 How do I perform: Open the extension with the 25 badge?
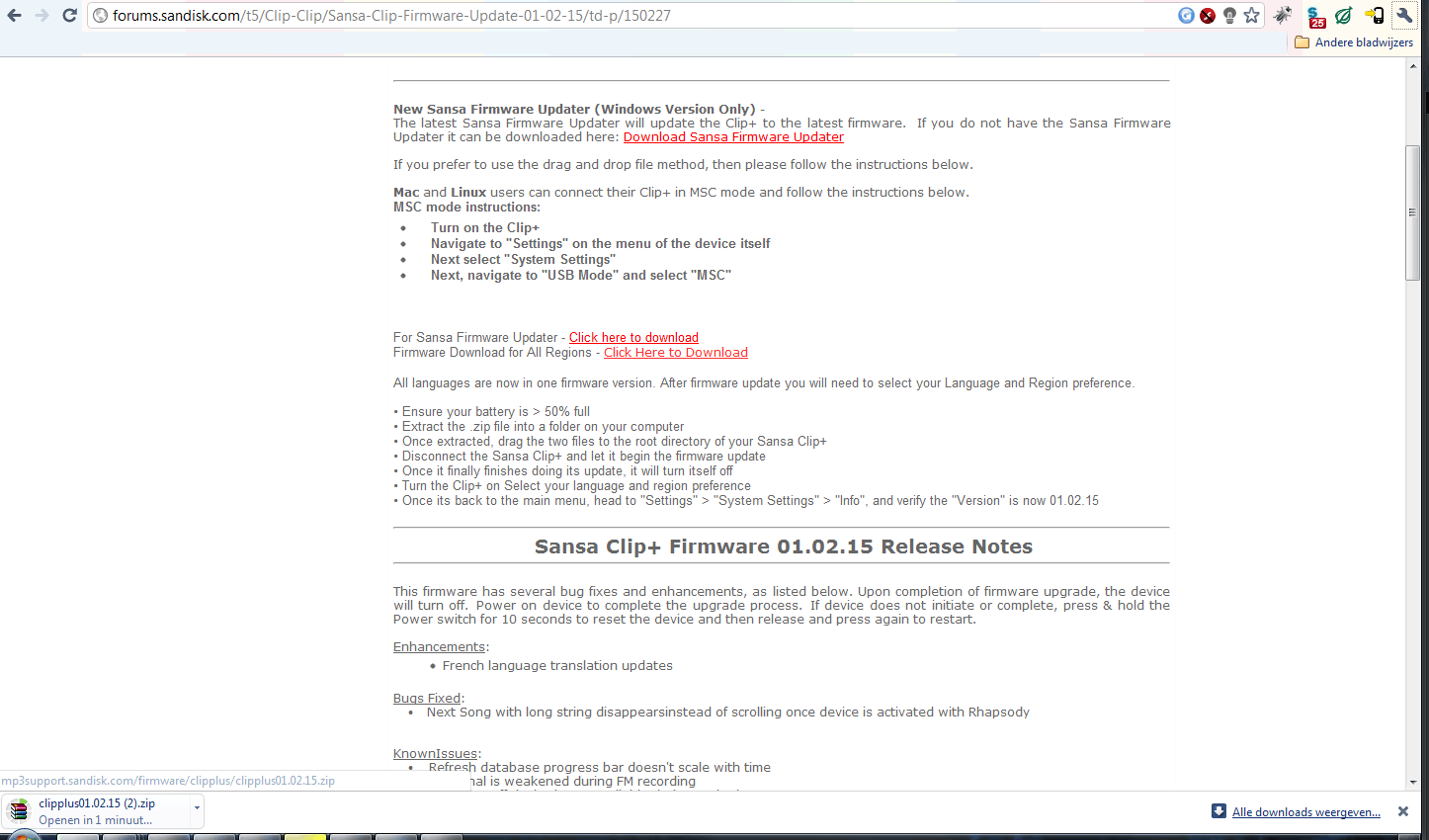[1315, 16]
